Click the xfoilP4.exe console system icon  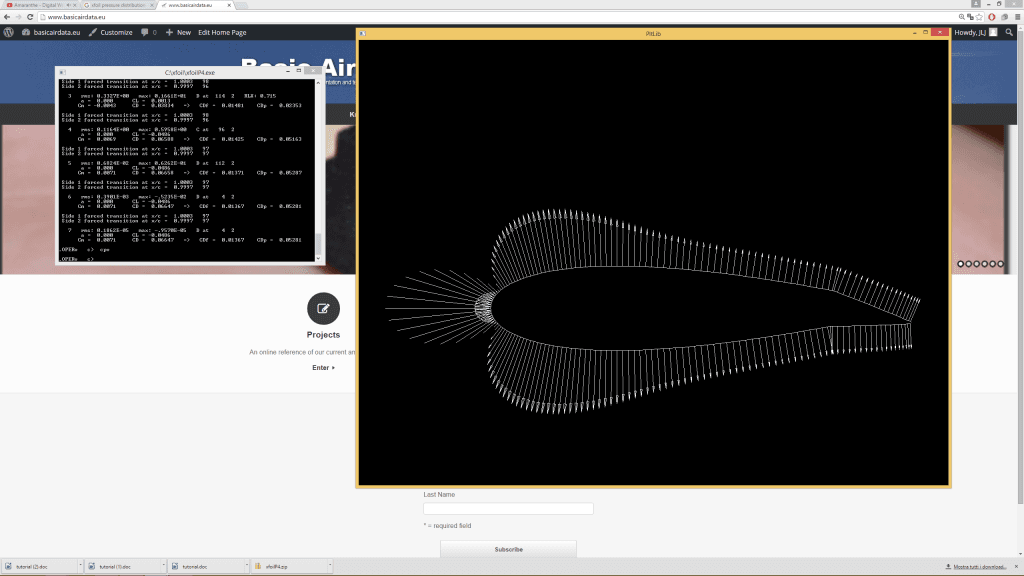[62, 72]
